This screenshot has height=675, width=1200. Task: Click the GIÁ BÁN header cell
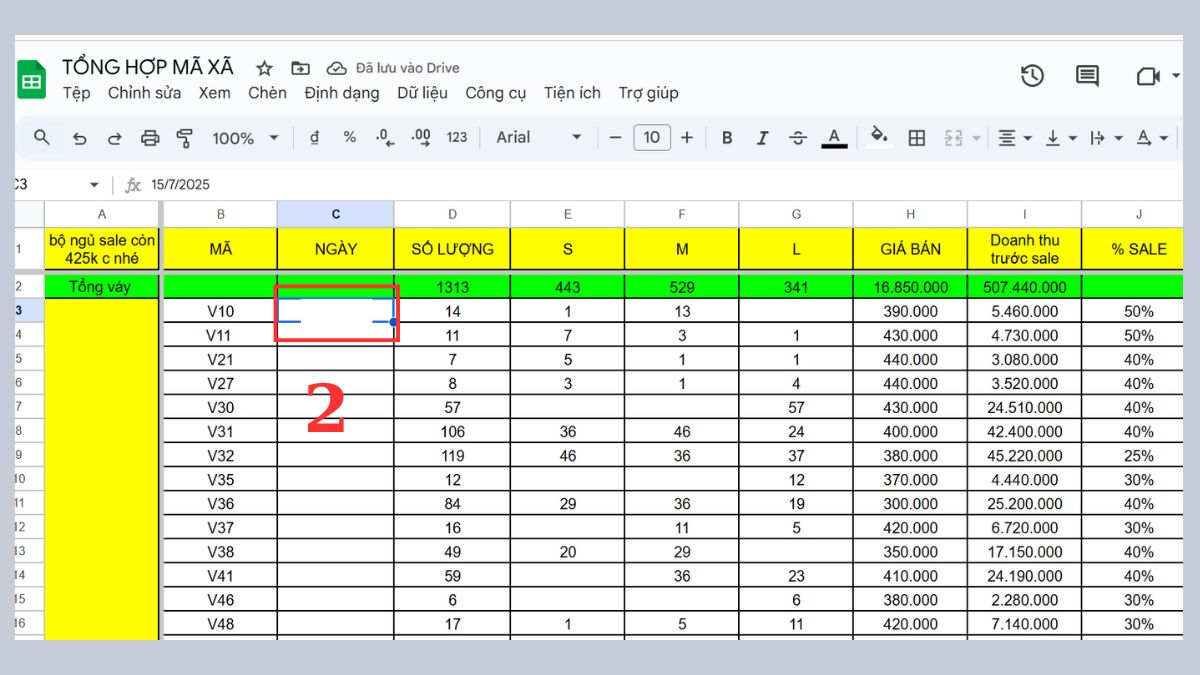910,249
